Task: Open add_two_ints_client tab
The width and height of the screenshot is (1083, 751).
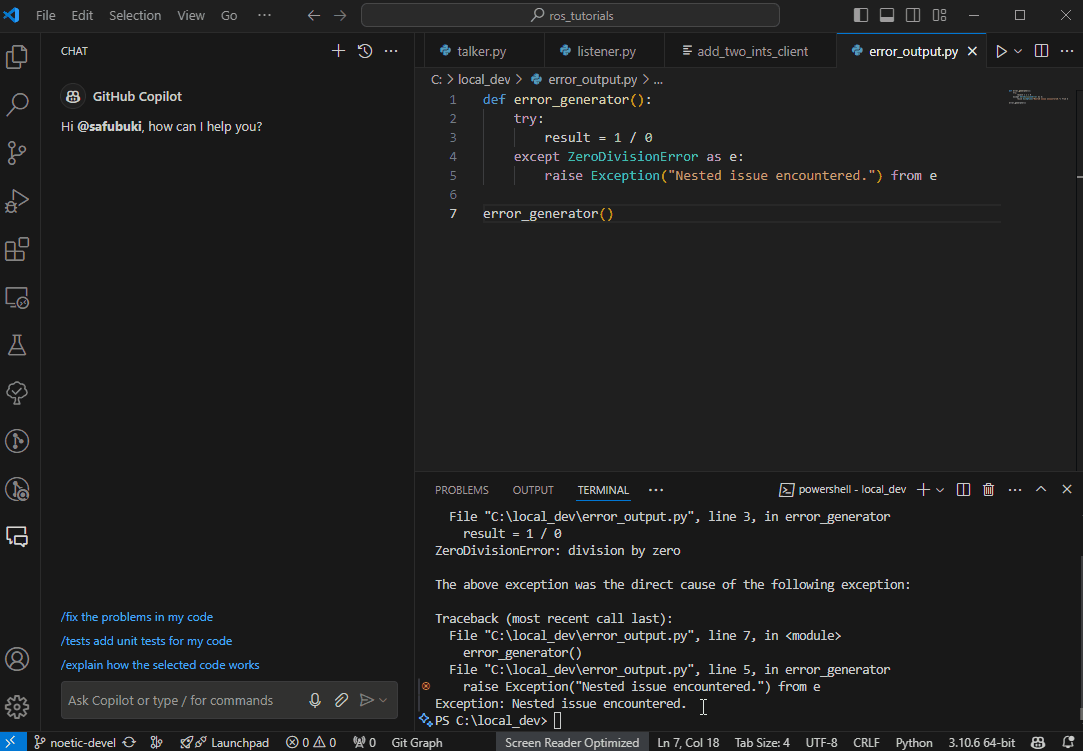Action: 751,51
